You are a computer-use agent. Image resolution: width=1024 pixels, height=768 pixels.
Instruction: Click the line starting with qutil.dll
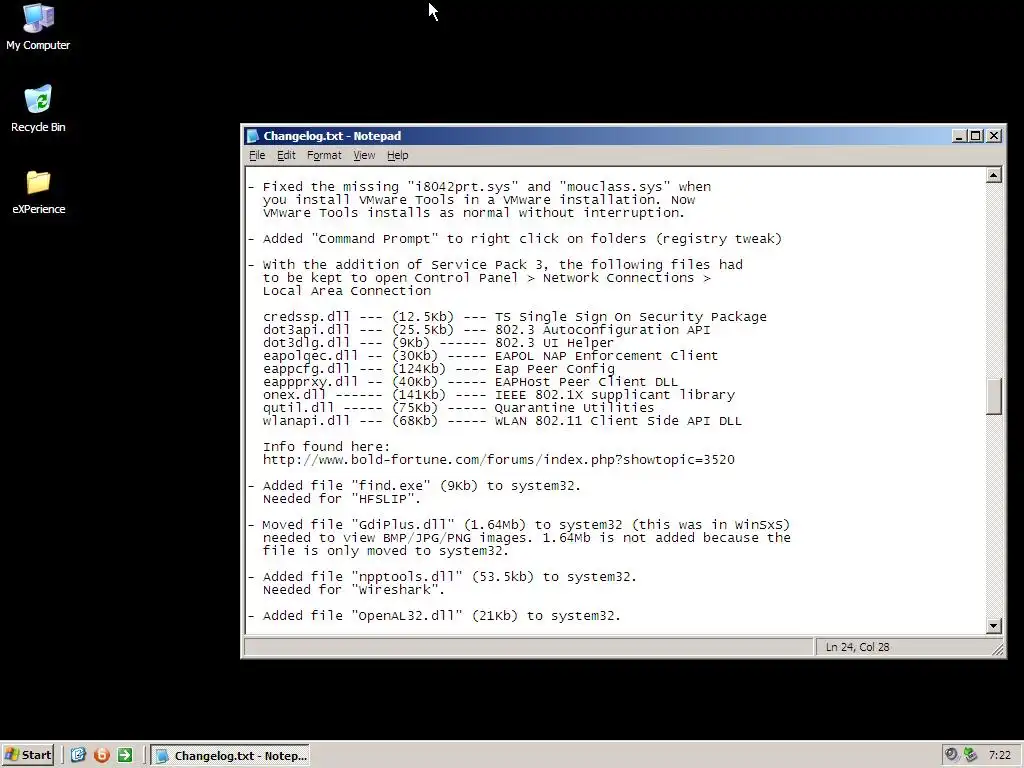[x=458, y=408]
